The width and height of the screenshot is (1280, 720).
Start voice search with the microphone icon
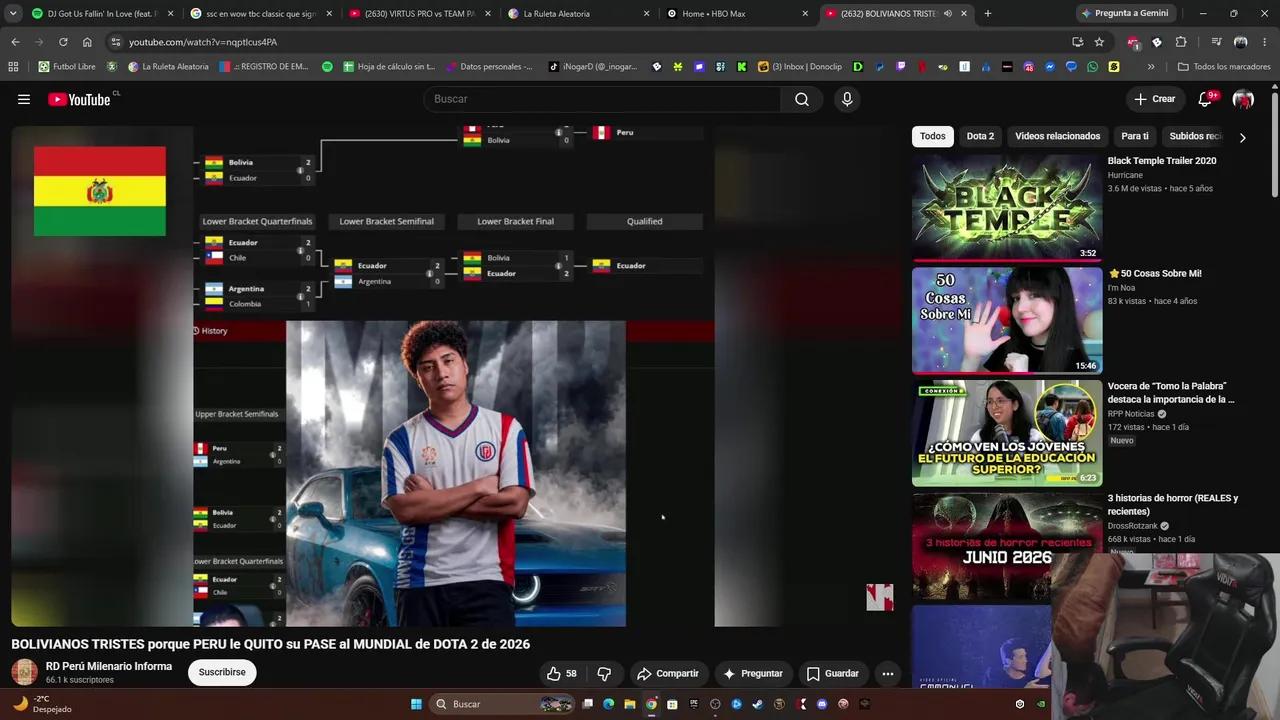pos(847,99)
